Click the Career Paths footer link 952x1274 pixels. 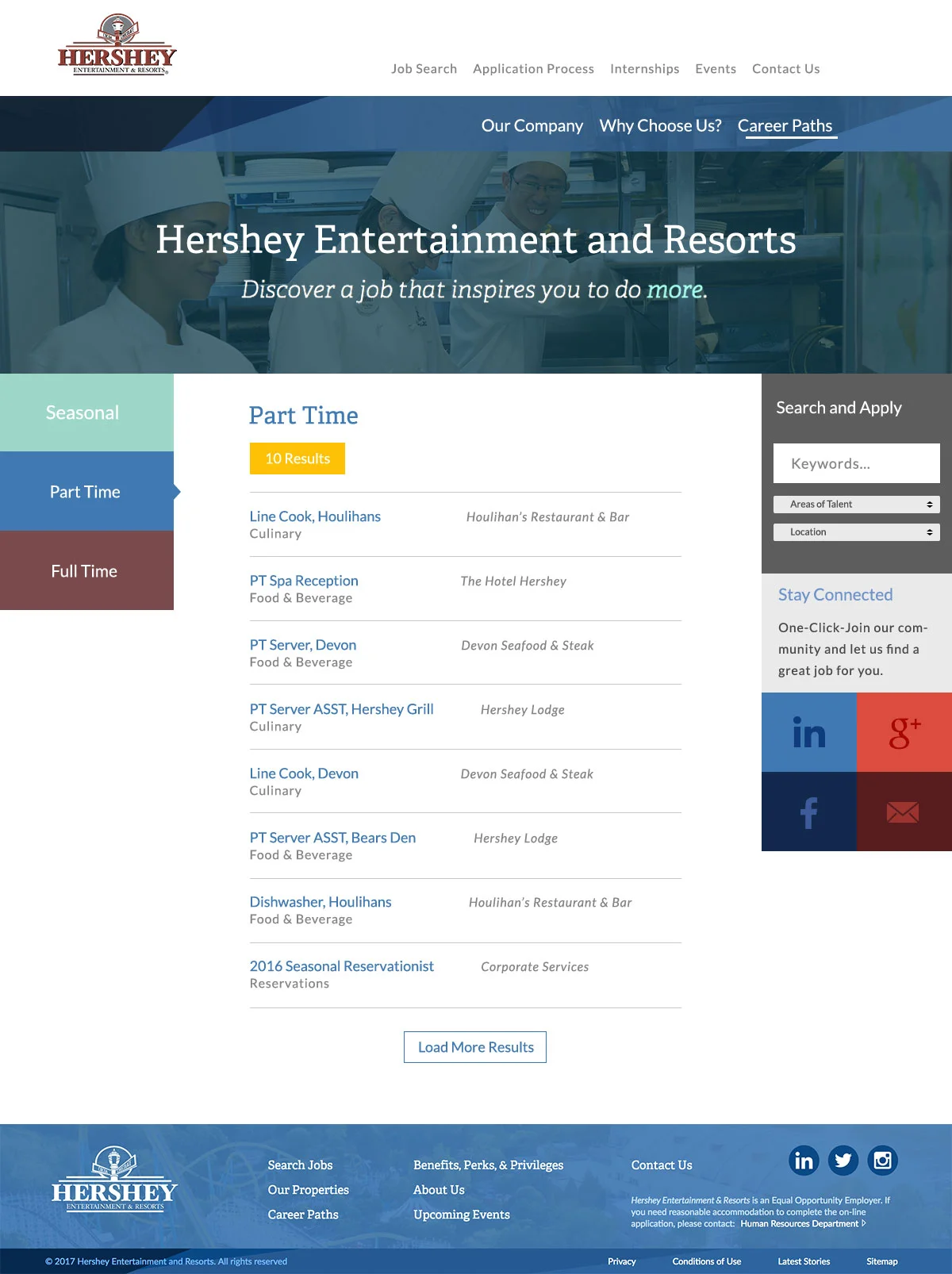click(x=303, y=1215)
